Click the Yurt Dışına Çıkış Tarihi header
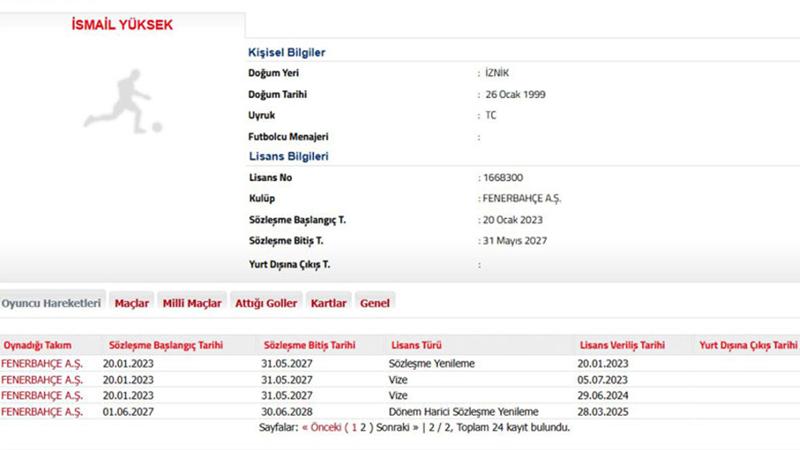The height and width of the screenshot is (450, 800). pos(748,345)
